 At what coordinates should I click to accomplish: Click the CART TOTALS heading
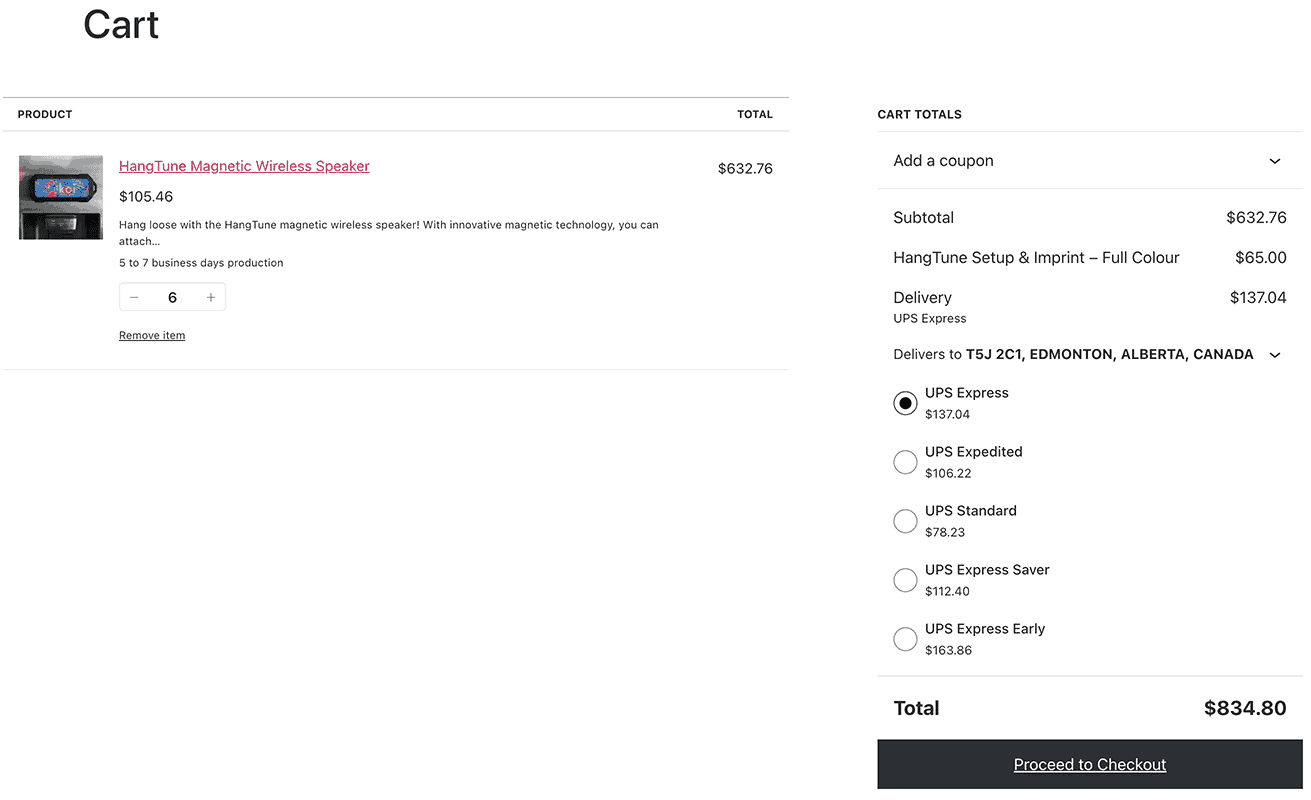(x=919, y=114)
